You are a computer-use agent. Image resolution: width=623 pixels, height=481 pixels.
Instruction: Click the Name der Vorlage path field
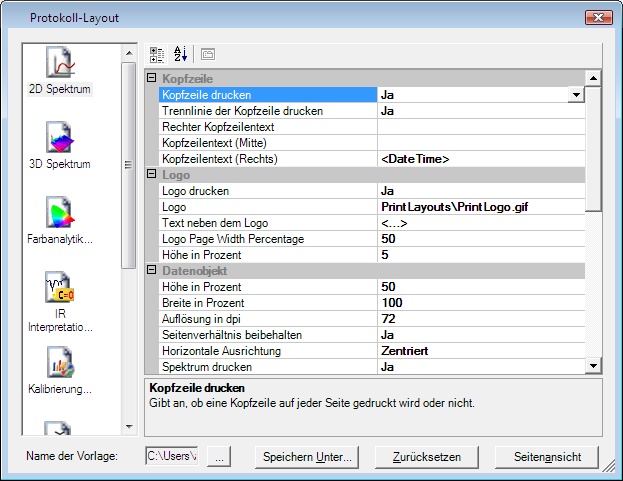tap(173, 457)
